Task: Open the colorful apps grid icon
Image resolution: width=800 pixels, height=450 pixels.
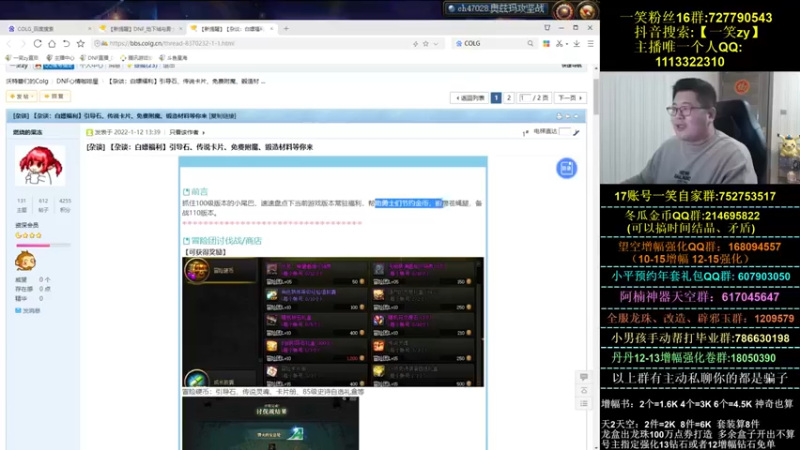Action: pos(546,44)
